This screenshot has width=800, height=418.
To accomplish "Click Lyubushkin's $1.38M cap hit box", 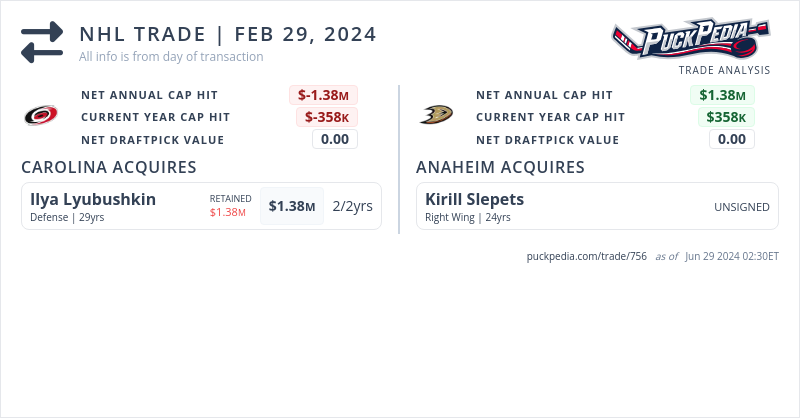I will (x=292, y=206).
